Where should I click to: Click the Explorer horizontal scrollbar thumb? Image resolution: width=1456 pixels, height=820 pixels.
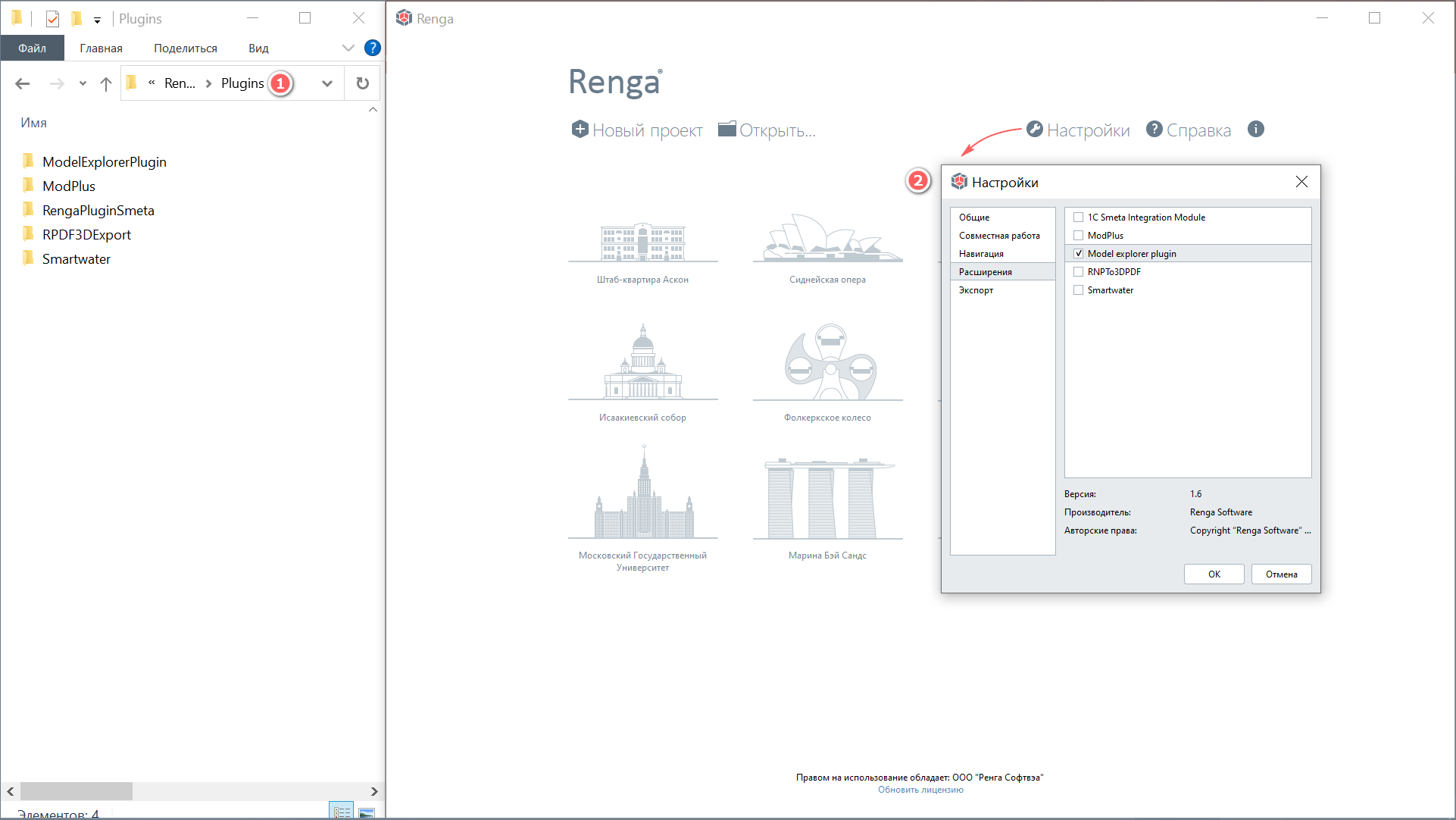tap(77, 791)
